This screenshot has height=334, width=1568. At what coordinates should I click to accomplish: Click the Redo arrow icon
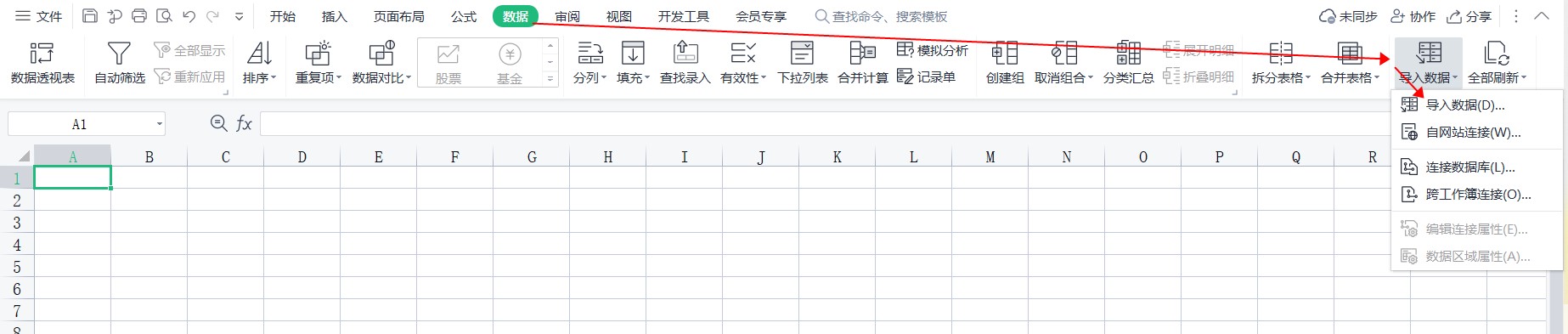213,16
